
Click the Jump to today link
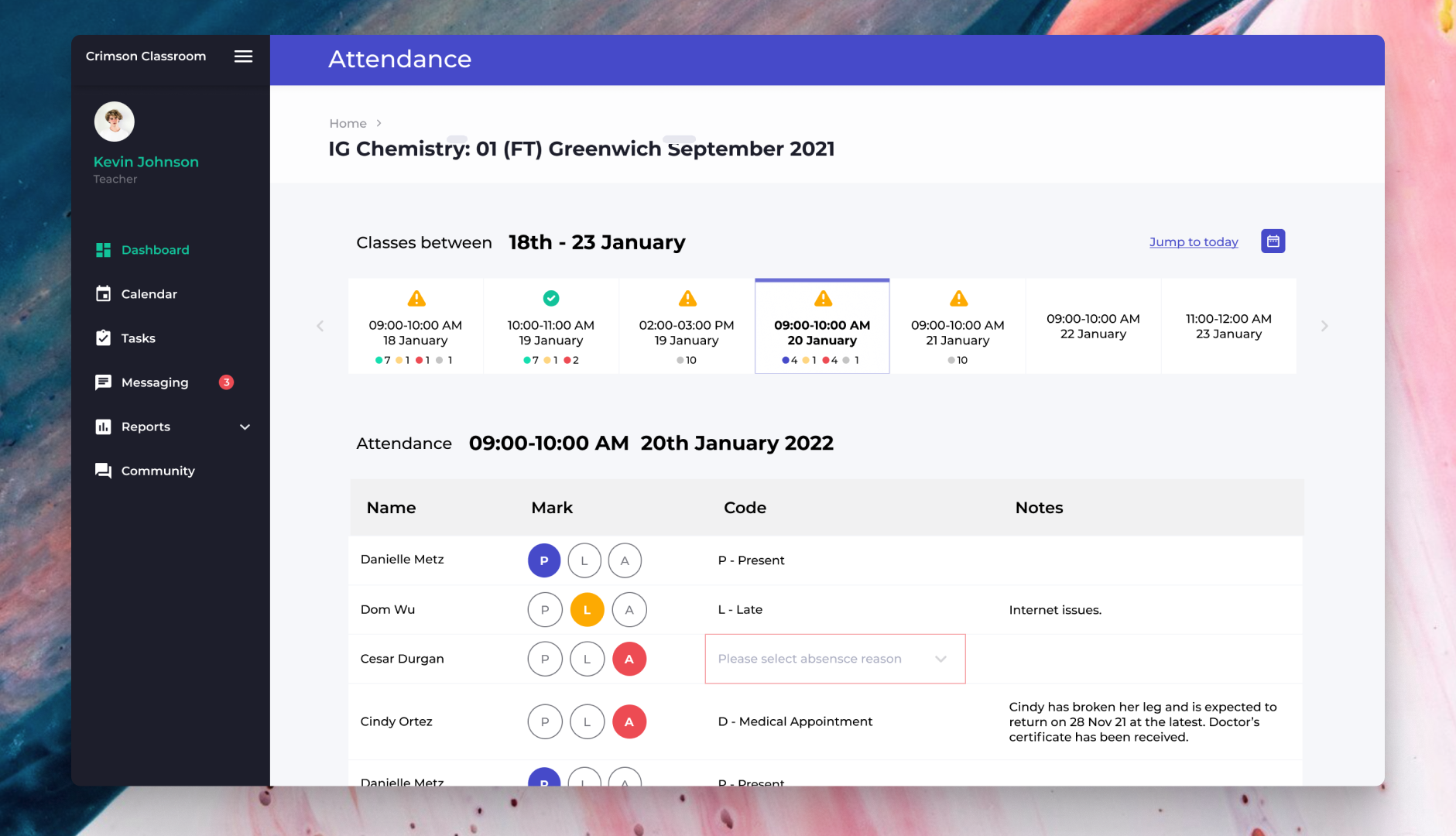(x=1194, y=242)
